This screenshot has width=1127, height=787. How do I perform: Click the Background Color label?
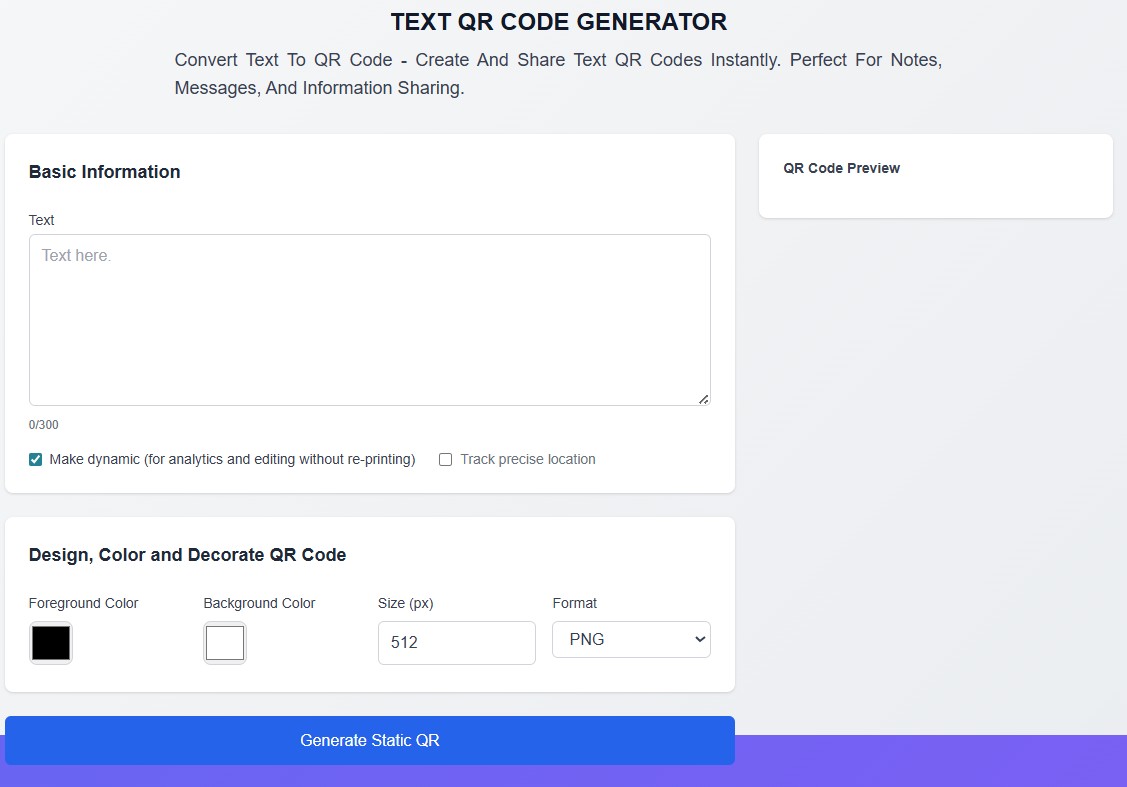(259, 603)
